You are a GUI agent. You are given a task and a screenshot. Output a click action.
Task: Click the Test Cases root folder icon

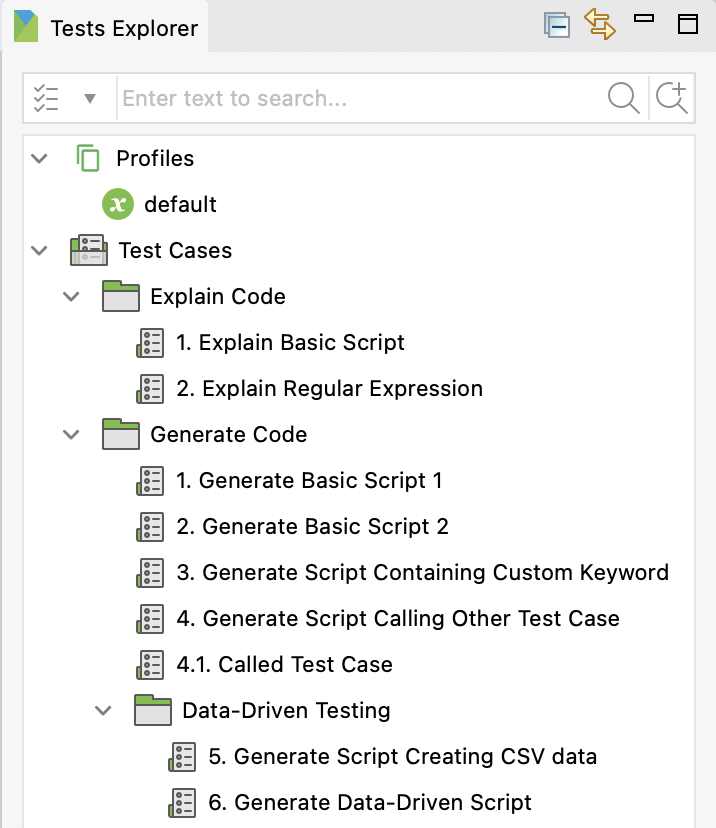pyautogui.click(x=89, y=250)
